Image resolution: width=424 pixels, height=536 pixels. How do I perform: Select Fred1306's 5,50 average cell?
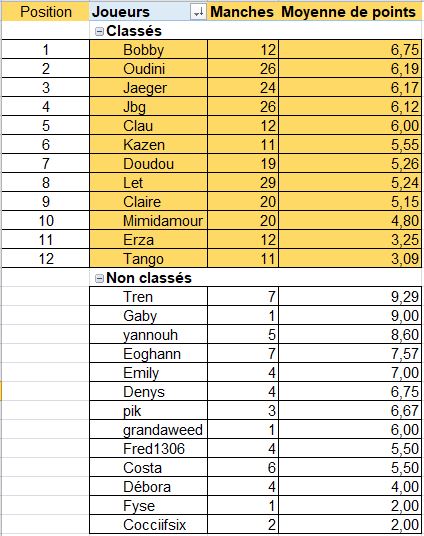pos(350,448)
